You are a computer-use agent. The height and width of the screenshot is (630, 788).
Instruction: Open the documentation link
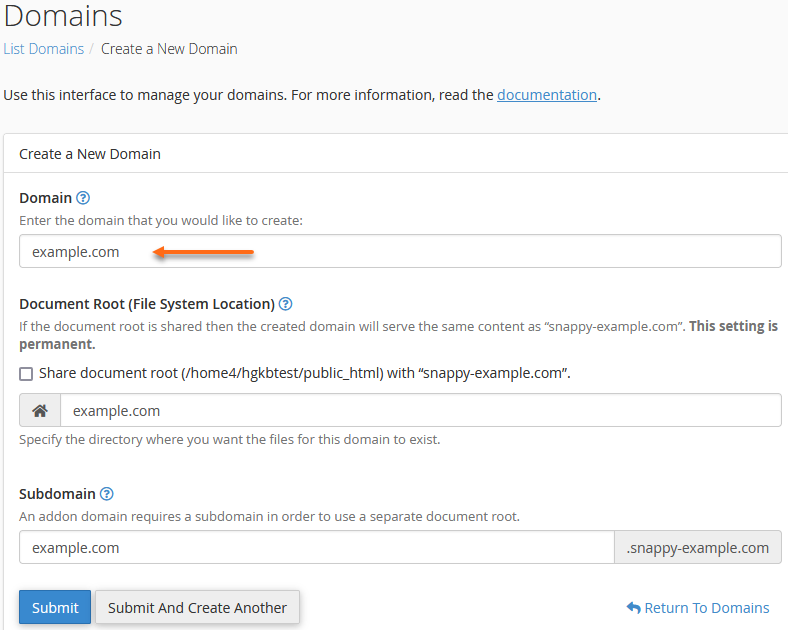pyautogui.click(x=547, y=95)
